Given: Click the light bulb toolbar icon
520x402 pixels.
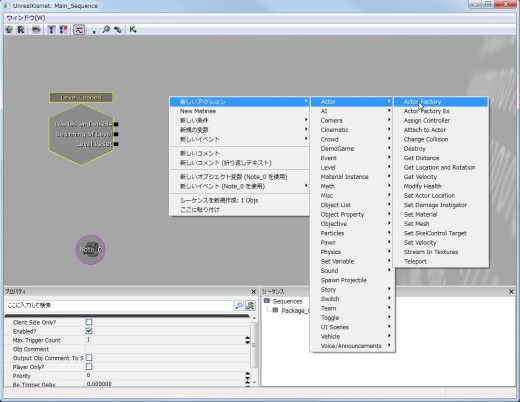Looking at the screenshot, I should click(x=94, y=30).
